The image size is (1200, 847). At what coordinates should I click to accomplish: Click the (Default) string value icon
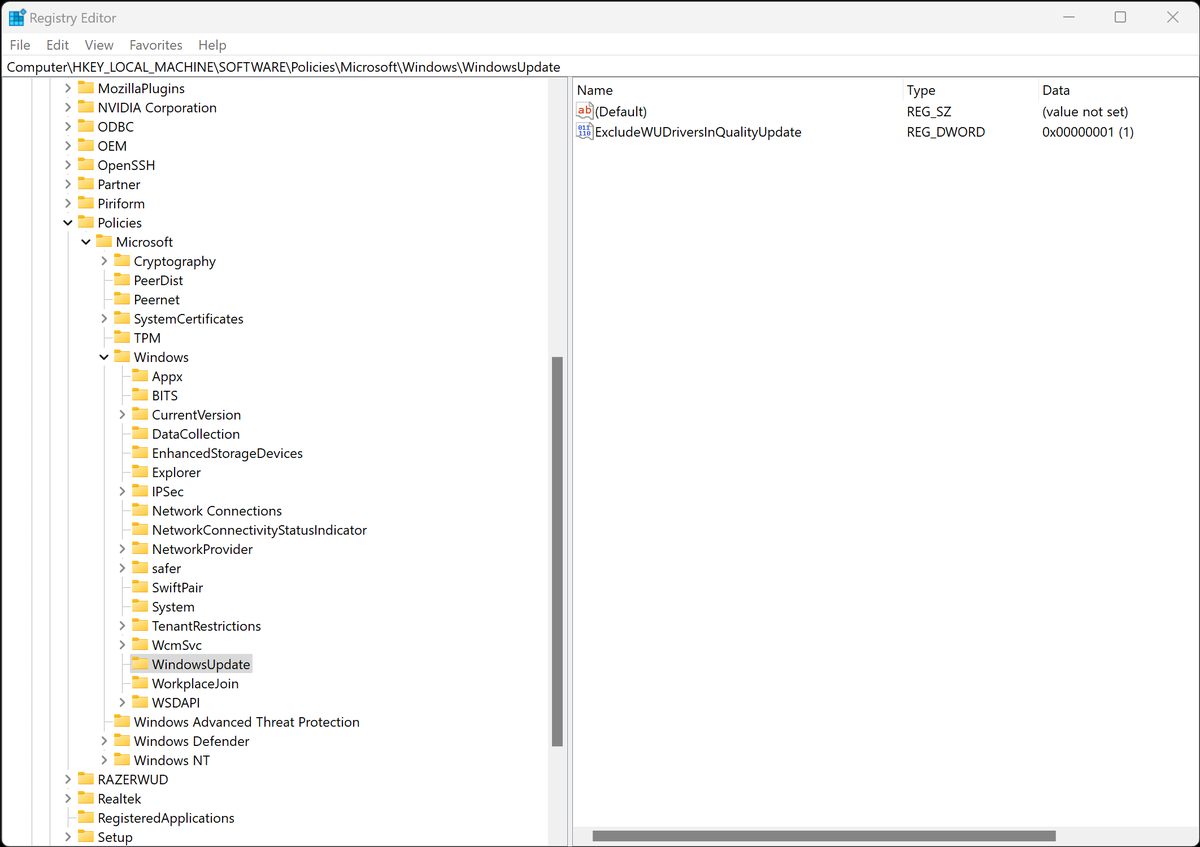coord(586,112)
